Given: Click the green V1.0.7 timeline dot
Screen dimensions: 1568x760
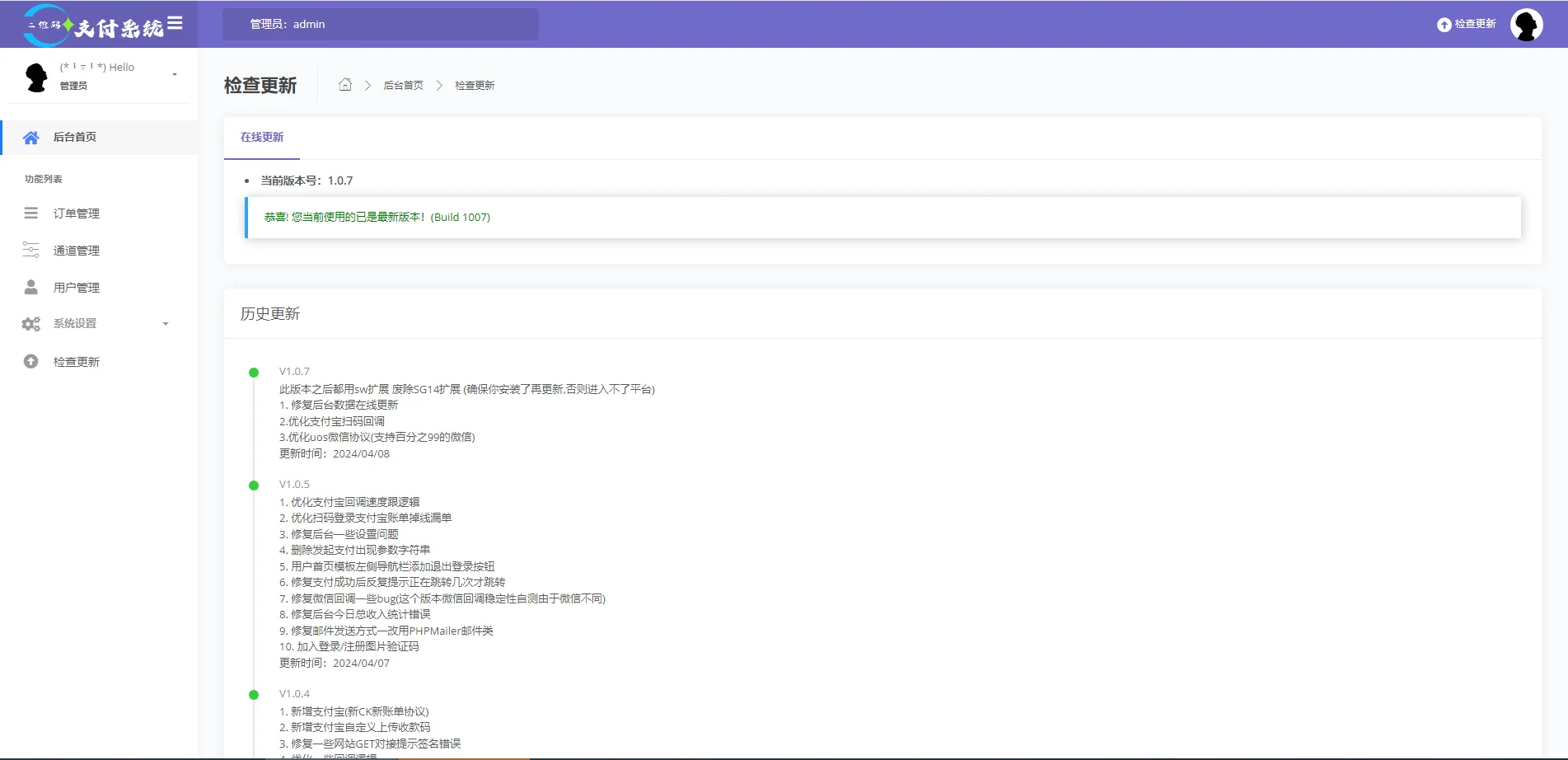Looking at the screenshot, I should coord(253,371).
